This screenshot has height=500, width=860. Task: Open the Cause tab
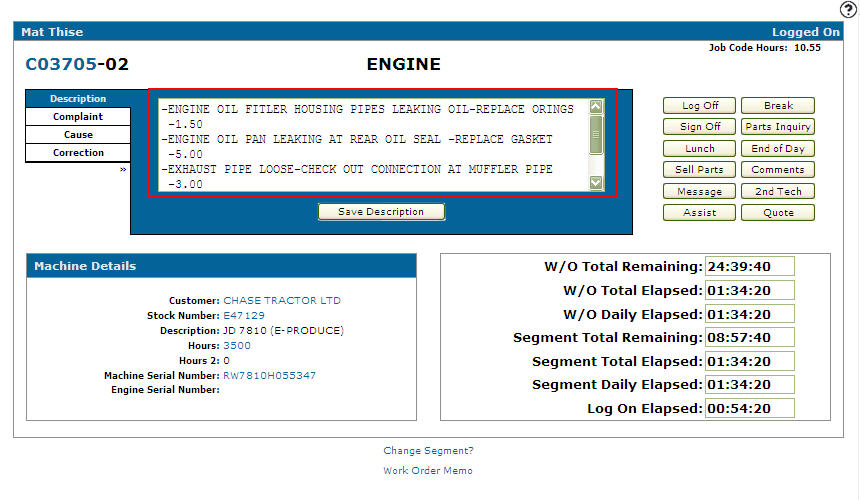78,135
